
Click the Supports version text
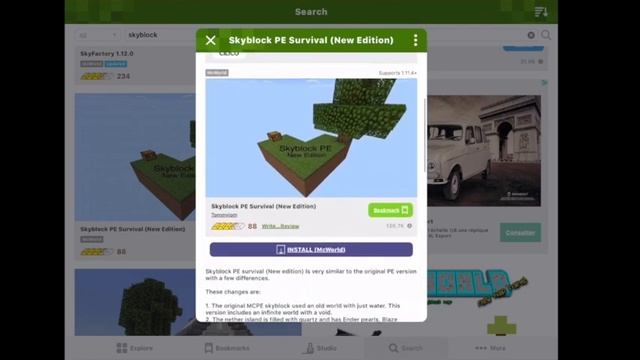(x=398, y=73)
